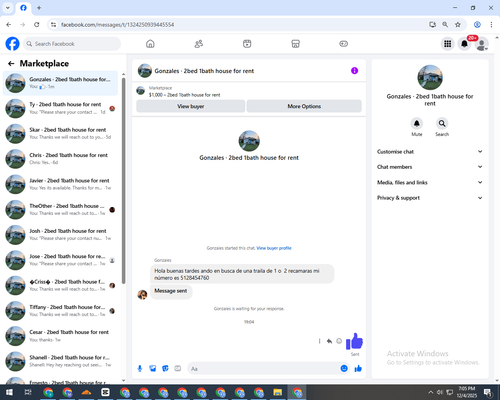Click the More Options button

click(304, 106)
